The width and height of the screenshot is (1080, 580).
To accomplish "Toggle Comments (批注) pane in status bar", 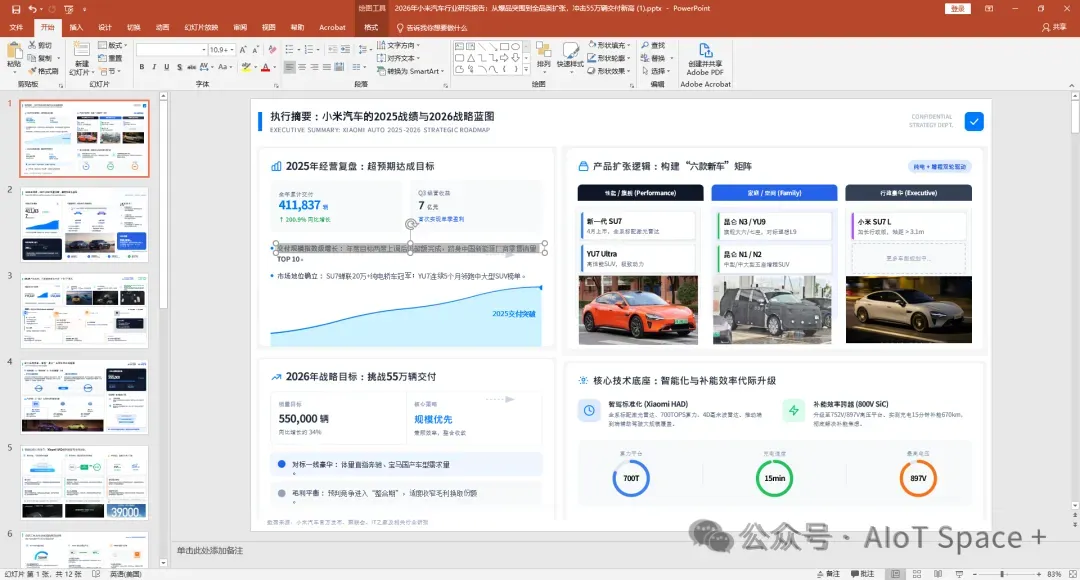I will (863, 574).
